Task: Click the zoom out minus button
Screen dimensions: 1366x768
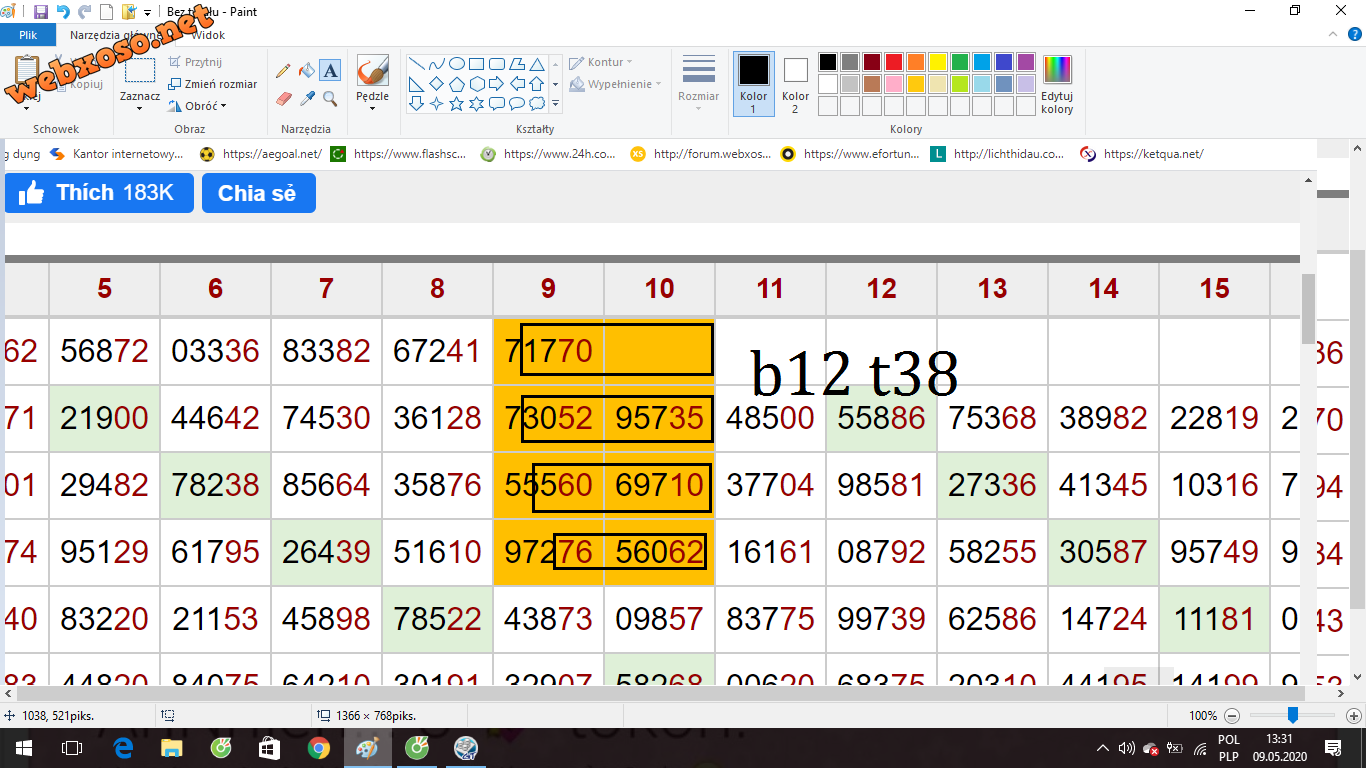Action: [x=1232, y=716]
